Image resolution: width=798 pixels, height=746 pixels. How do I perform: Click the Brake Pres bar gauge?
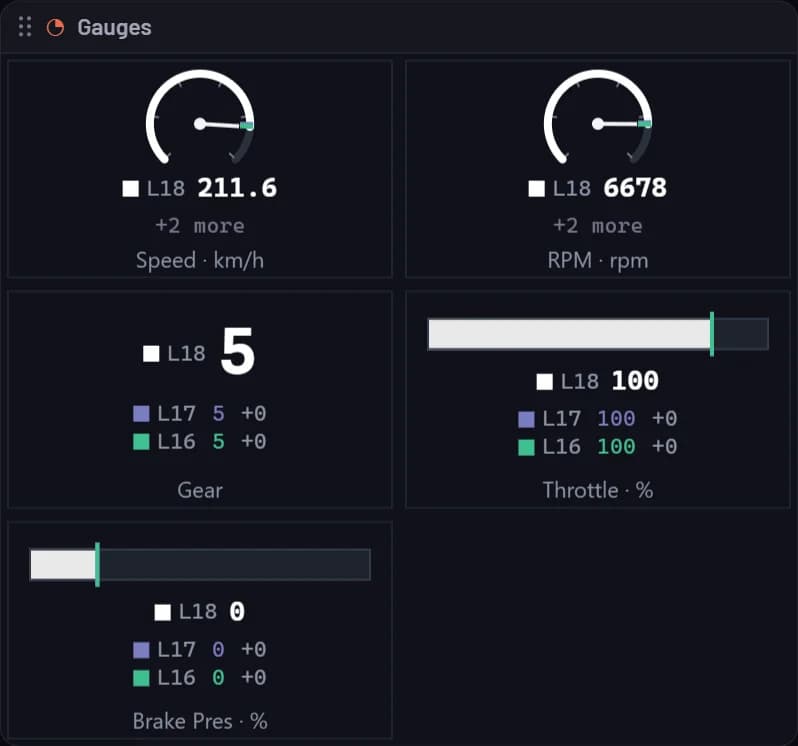pyautogui.click(x=200, y=564)
